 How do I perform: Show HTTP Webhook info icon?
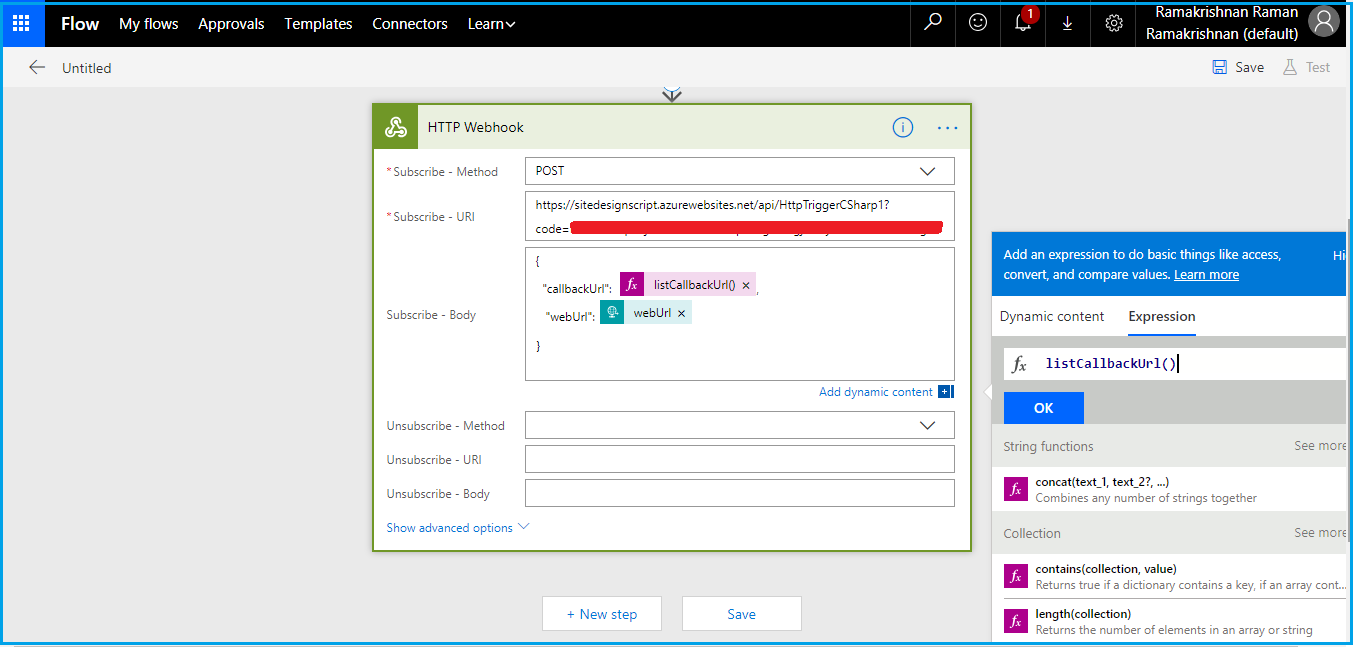click(902, 127)
